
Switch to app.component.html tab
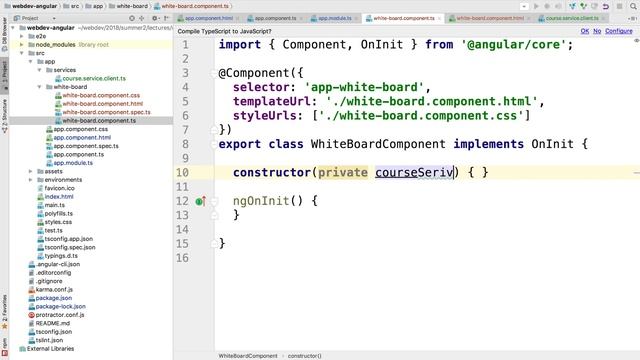point(209,18)
